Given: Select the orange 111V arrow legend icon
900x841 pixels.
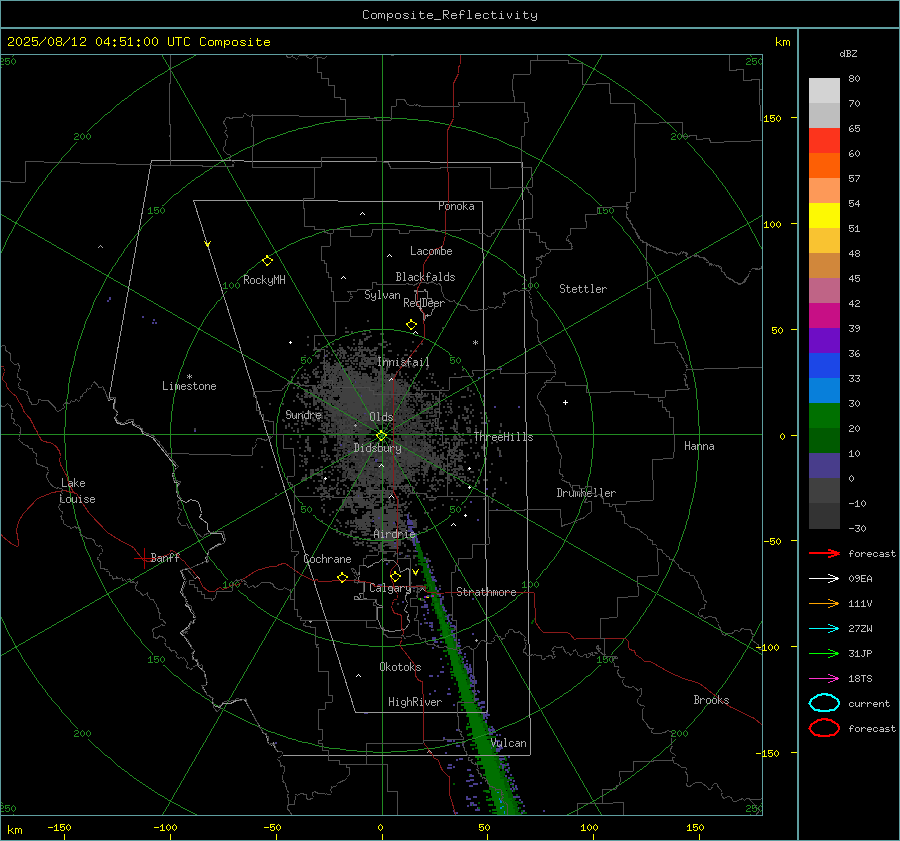Looking at the screenshot, I should 824,603.
